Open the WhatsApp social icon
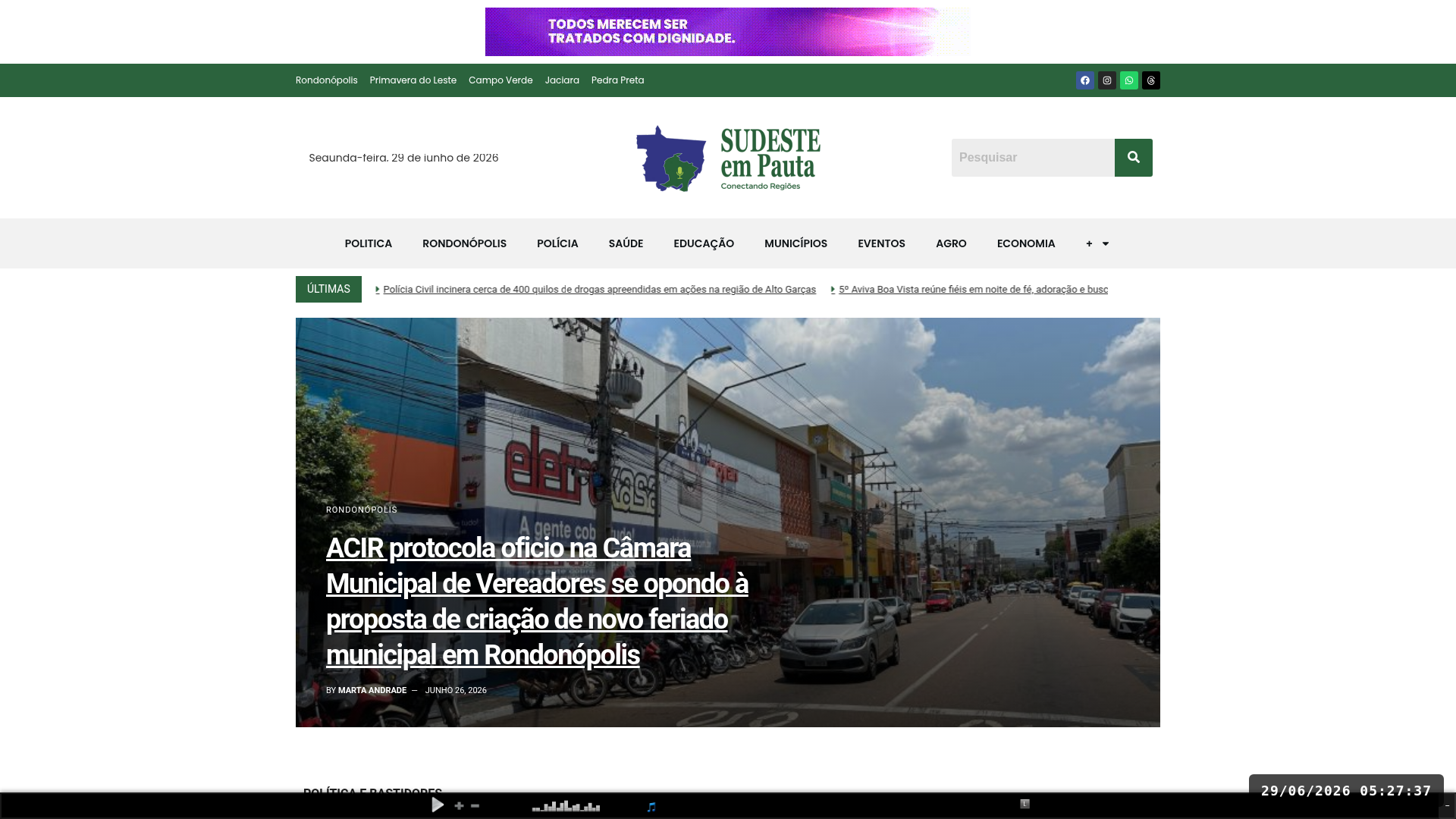The width and height of the screenshot is (1456, 819). point(1129,80)
